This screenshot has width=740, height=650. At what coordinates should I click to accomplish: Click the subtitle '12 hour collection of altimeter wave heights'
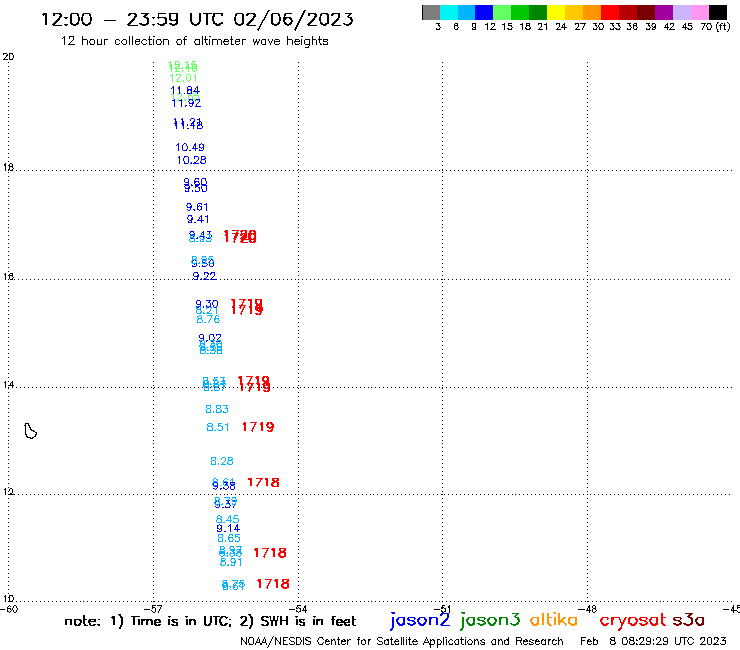[194, 41]
